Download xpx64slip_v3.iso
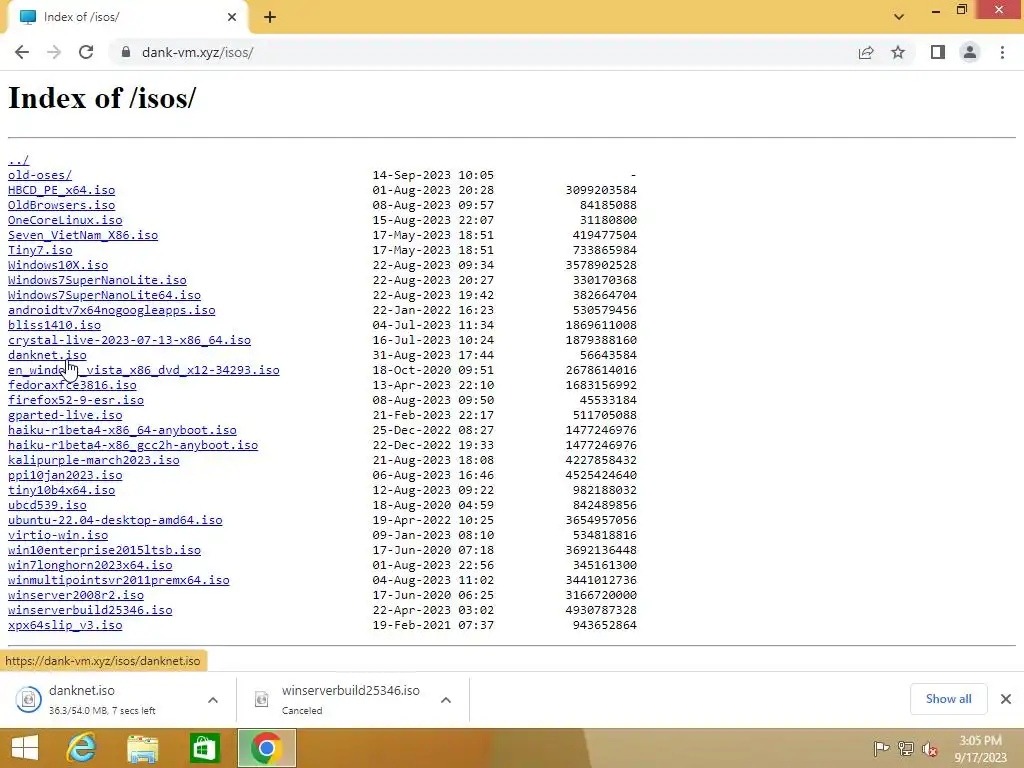The height and width of the screenshot is (768, 1024). coord(65,626)
